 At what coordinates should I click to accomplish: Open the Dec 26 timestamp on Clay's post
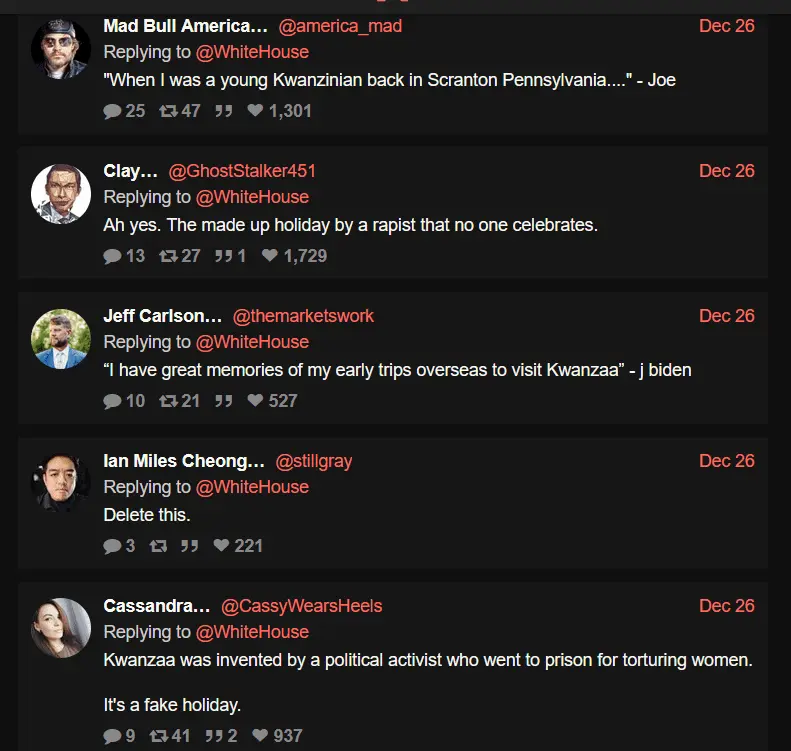[727, 171]
